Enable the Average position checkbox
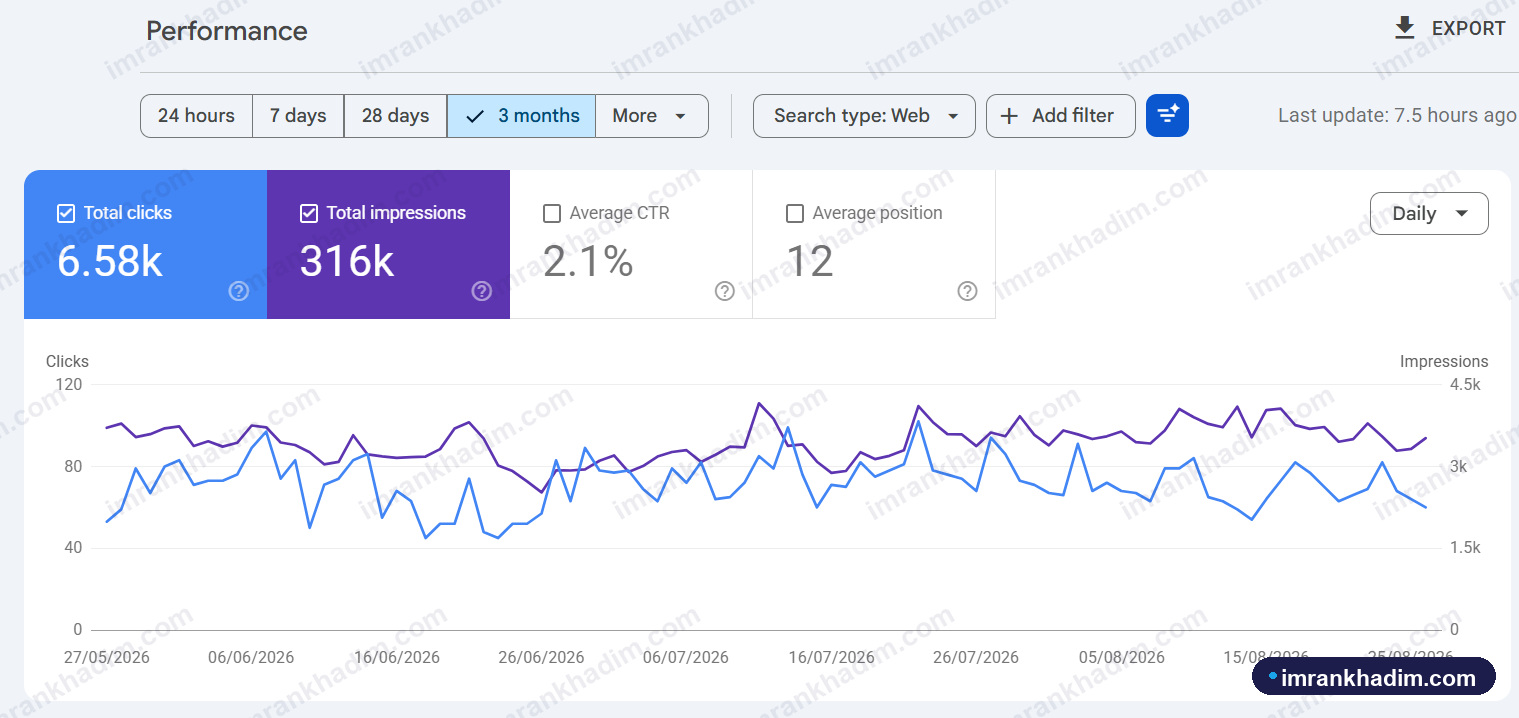Image resolution: width=1519 pixels, height=718 pixels. click(795, 213)
